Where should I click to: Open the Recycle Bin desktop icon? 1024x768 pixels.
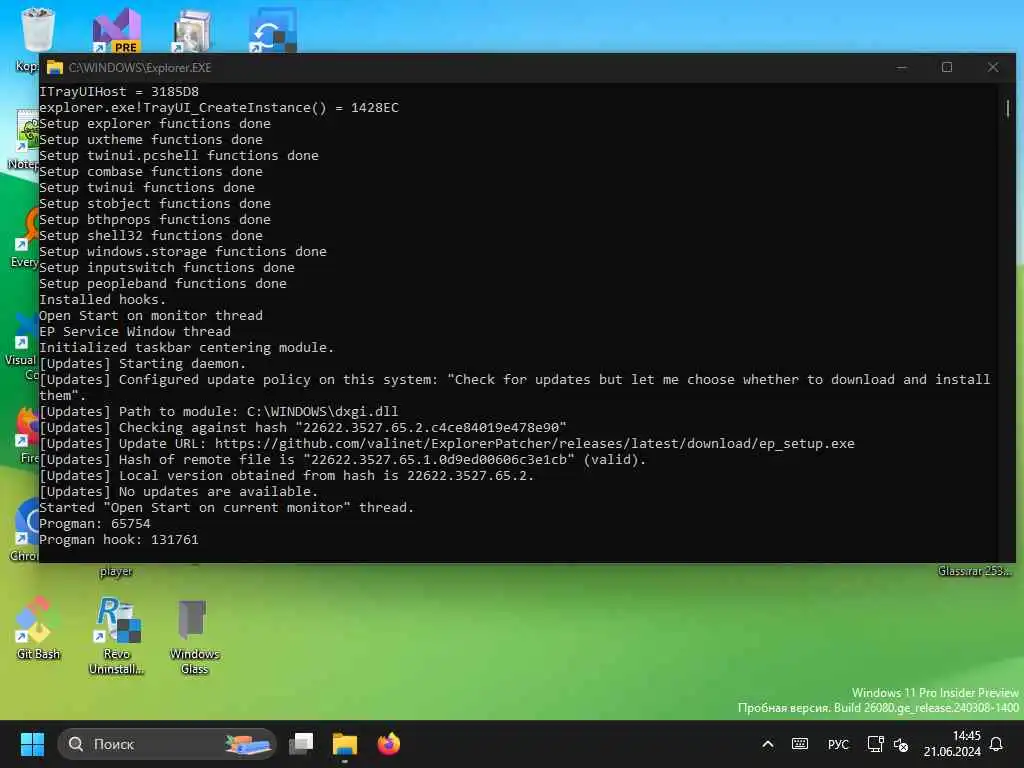(x=37, y=29)
